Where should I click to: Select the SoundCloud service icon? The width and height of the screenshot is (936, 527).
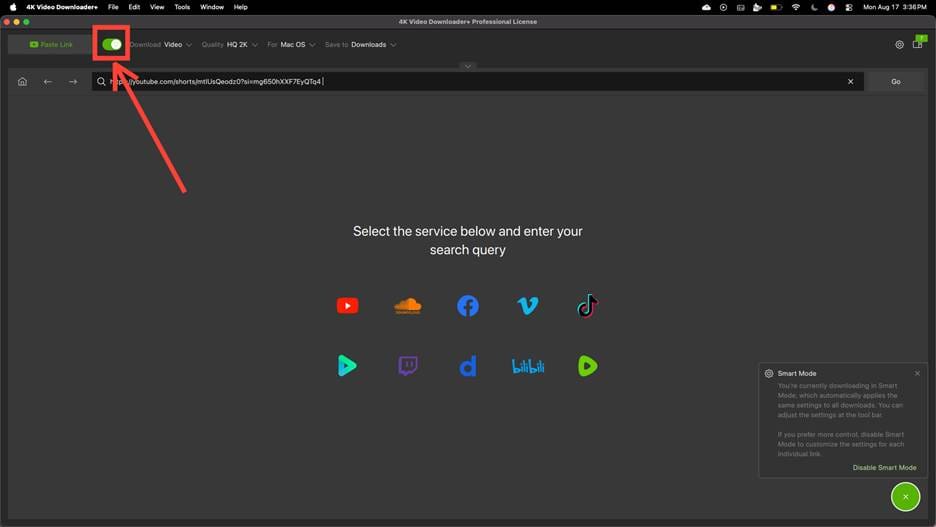[408, 306]
